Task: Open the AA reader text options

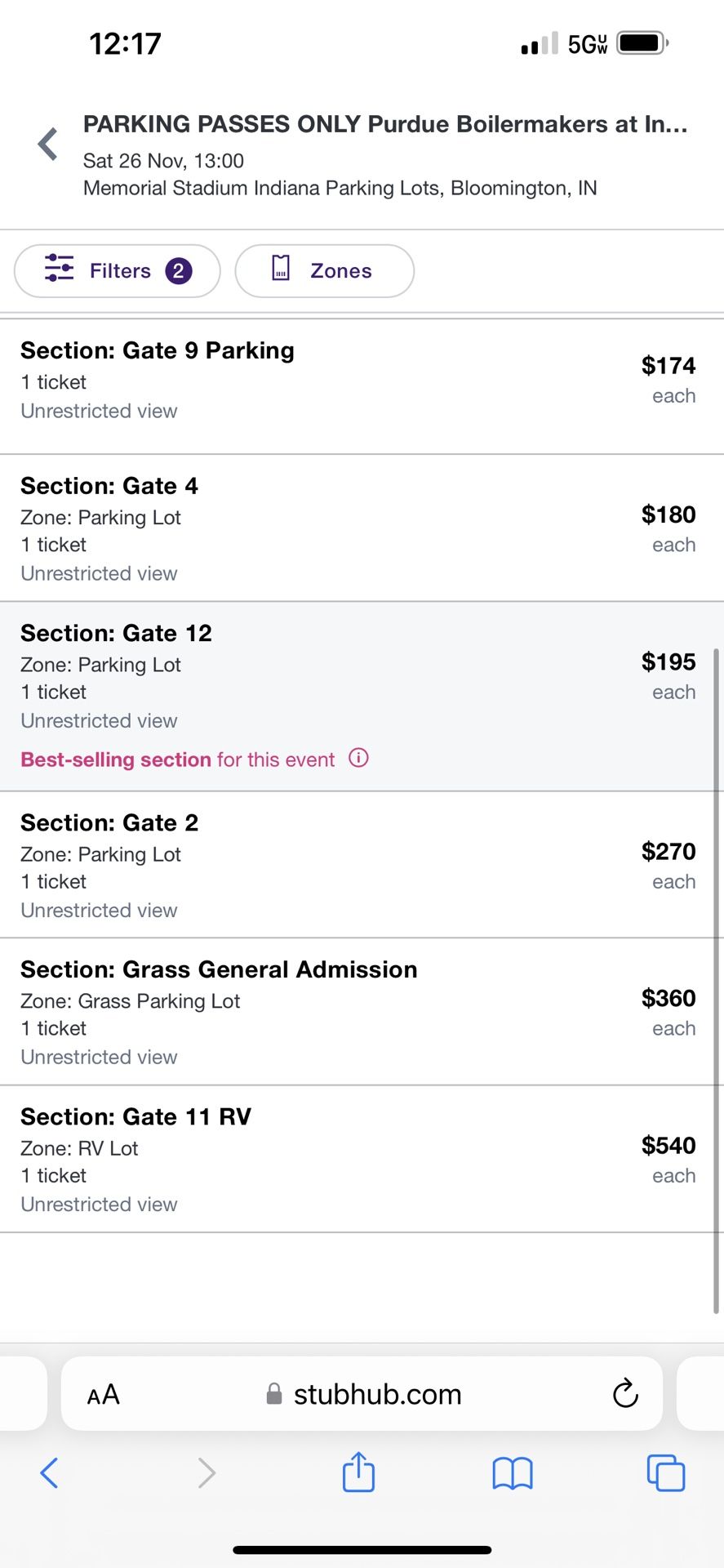Action: [x=104, y=1394]
